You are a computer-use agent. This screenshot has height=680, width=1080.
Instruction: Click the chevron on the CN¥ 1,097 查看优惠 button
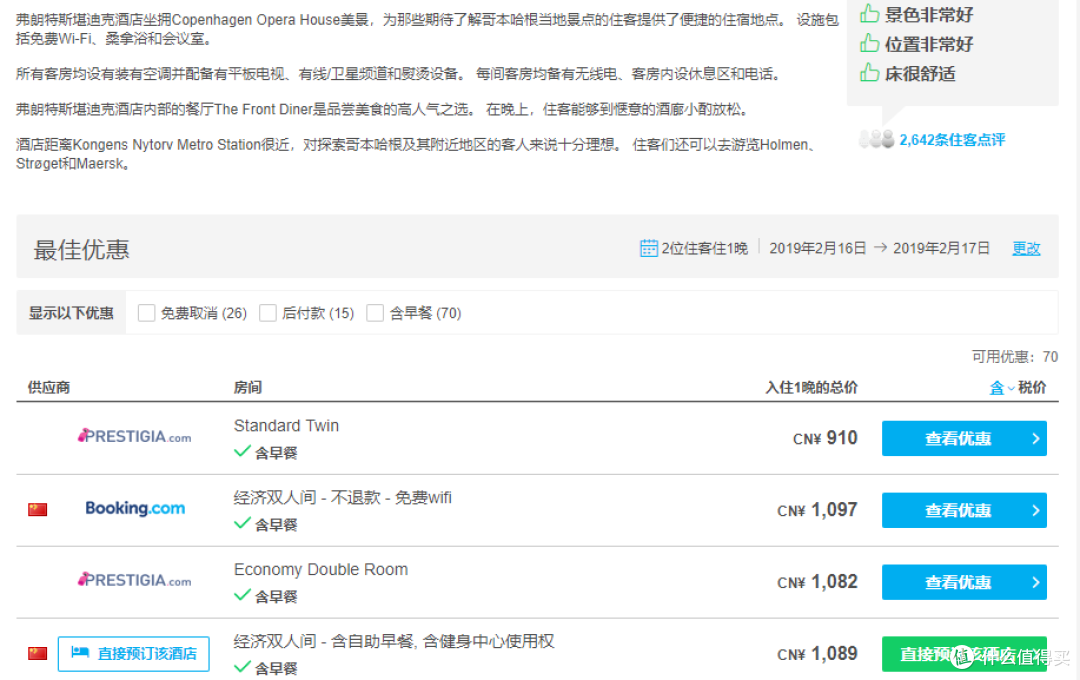pos(1035,511)
